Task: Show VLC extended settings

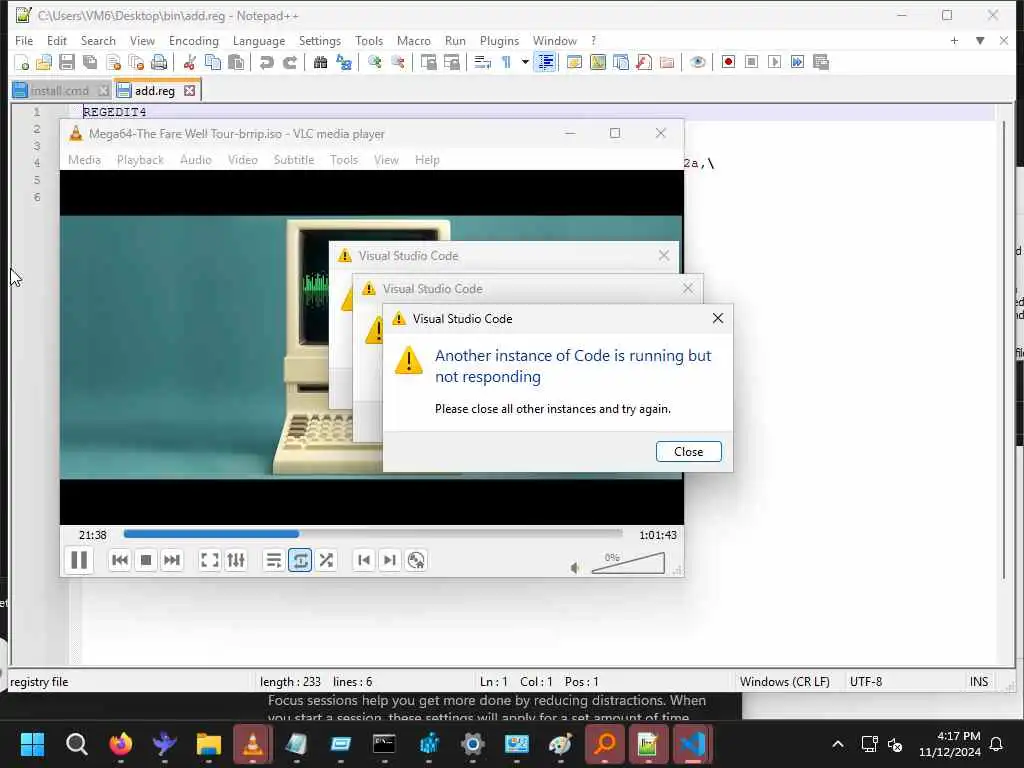Action: point(236,560)
